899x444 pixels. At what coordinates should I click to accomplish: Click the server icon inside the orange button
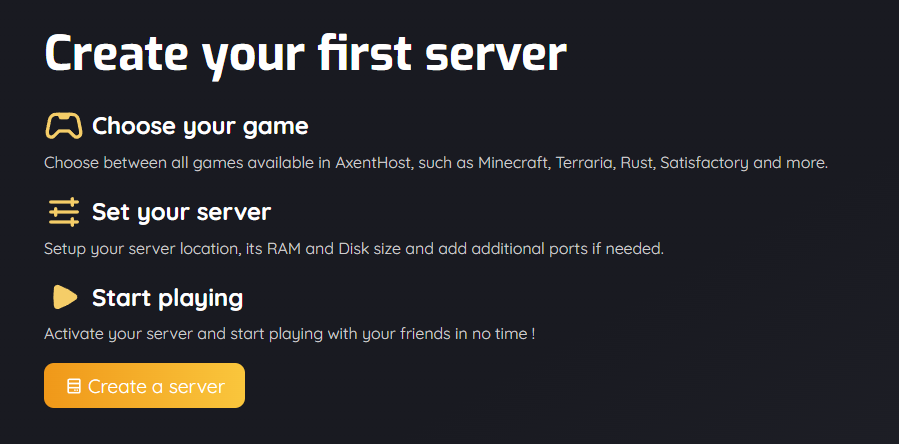coord(74,386)
